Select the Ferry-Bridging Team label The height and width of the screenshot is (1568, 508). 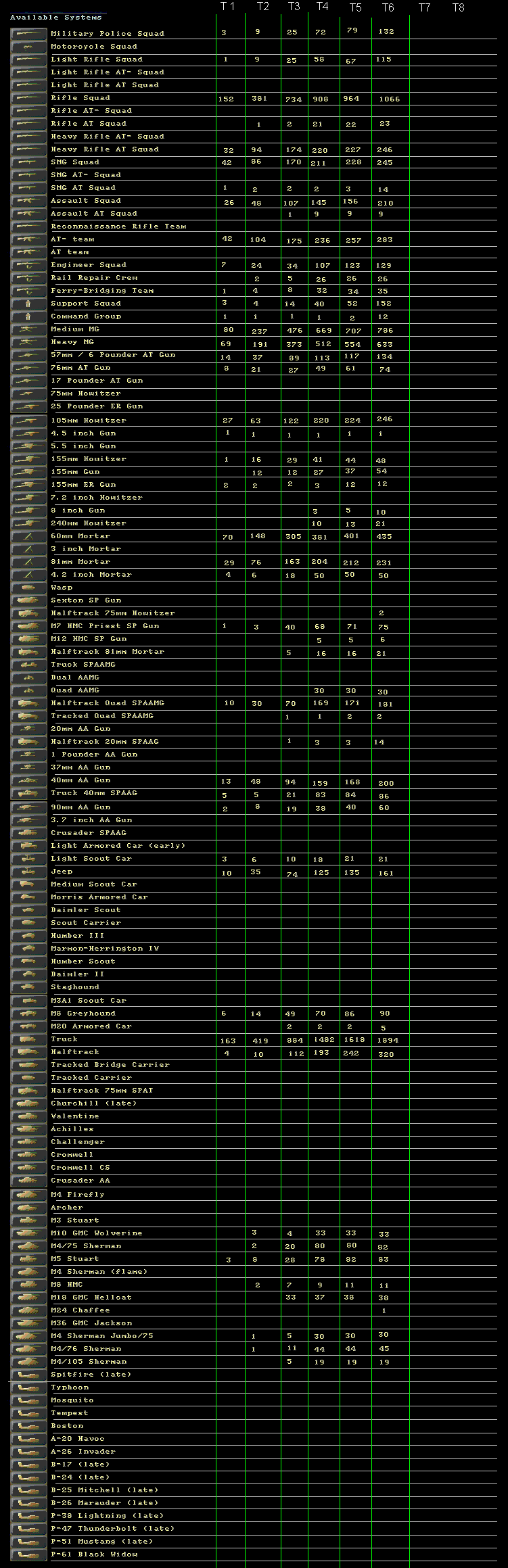click(102, 290)
